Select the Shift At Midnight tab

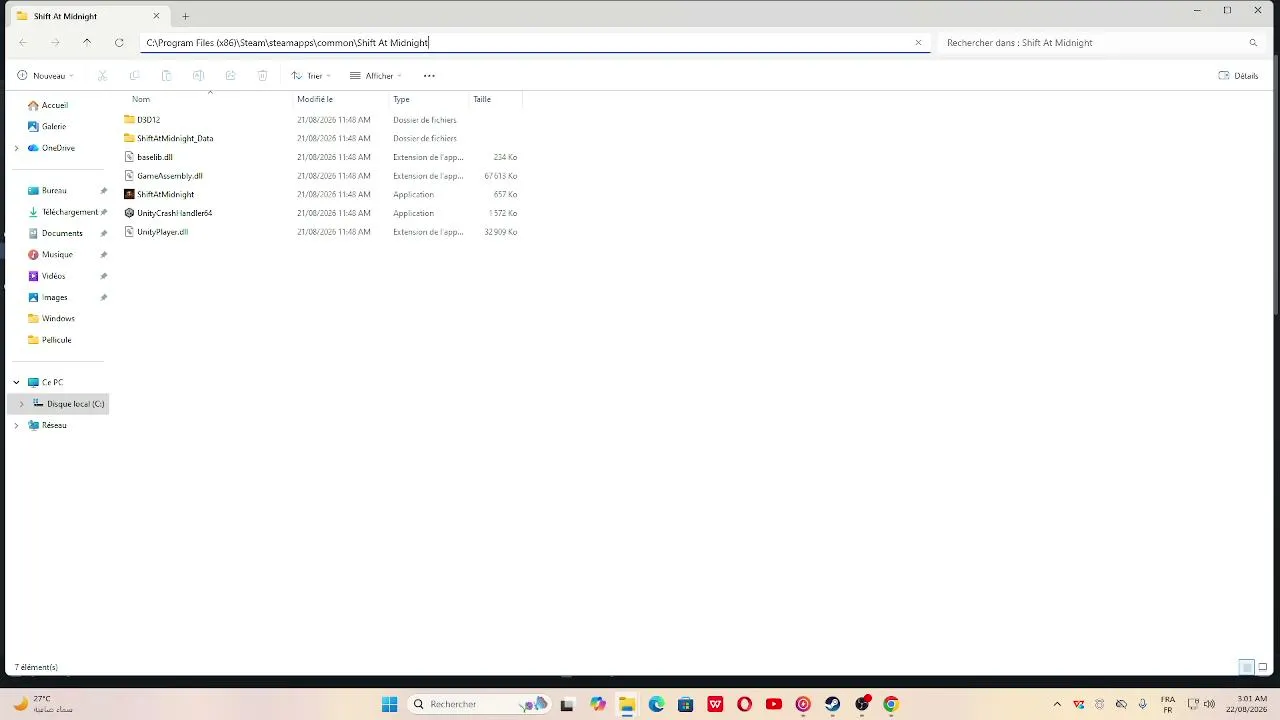click(x=87, y=16)
